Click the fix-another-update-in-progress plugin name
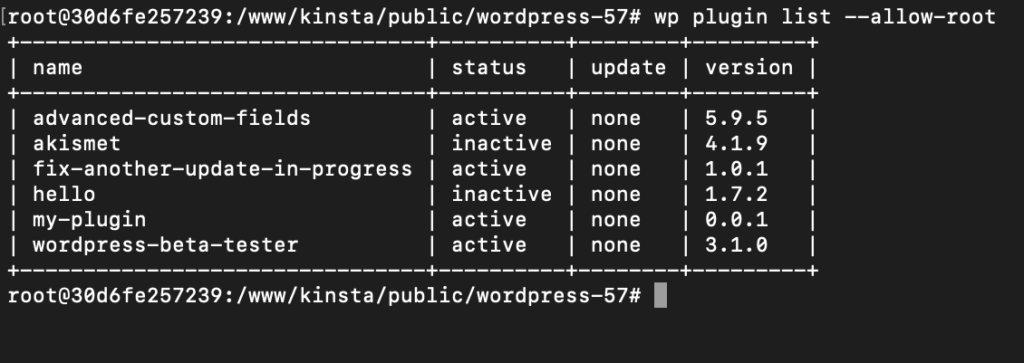Viewport: 1024px width, 363px height. point(222,169)
